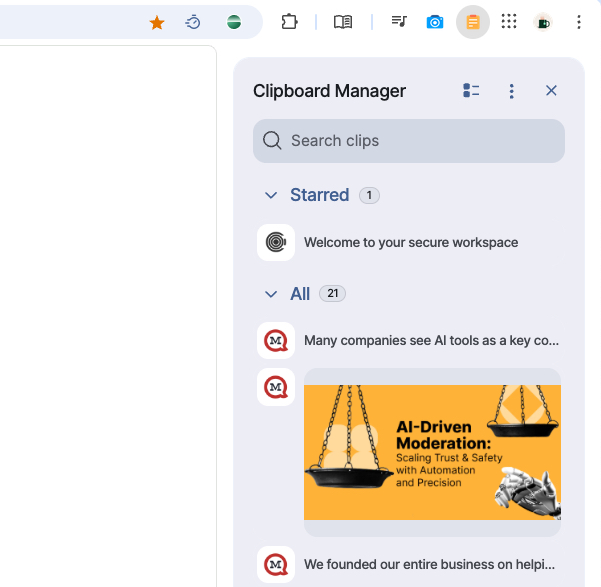Click the M icon beside the image clip
Viewport: 601px width, 587px height.
276,387
